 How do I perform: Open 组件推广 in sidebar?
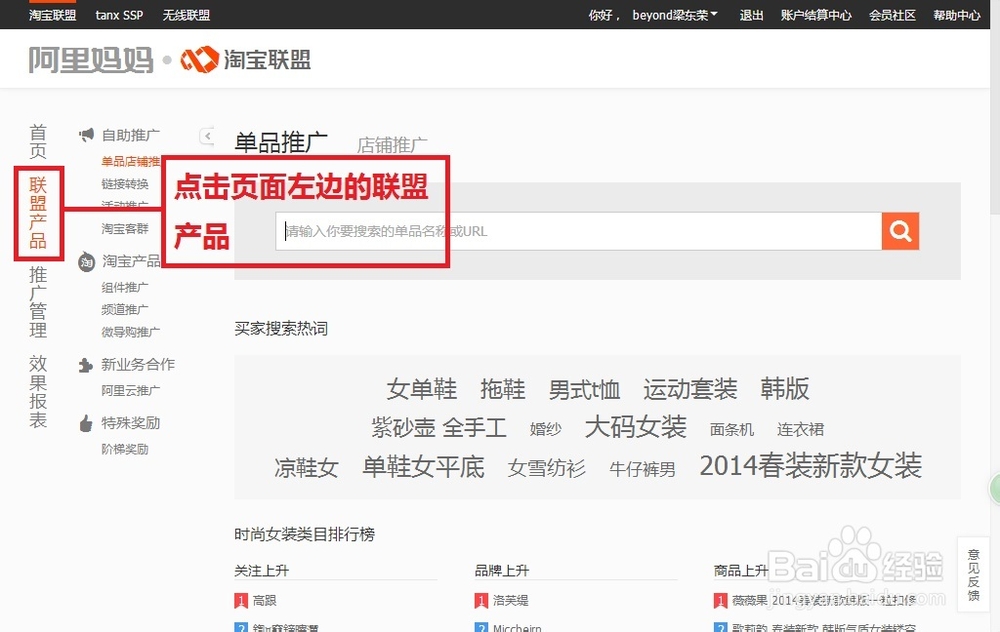pyautogui.click(x=125, y=287)
